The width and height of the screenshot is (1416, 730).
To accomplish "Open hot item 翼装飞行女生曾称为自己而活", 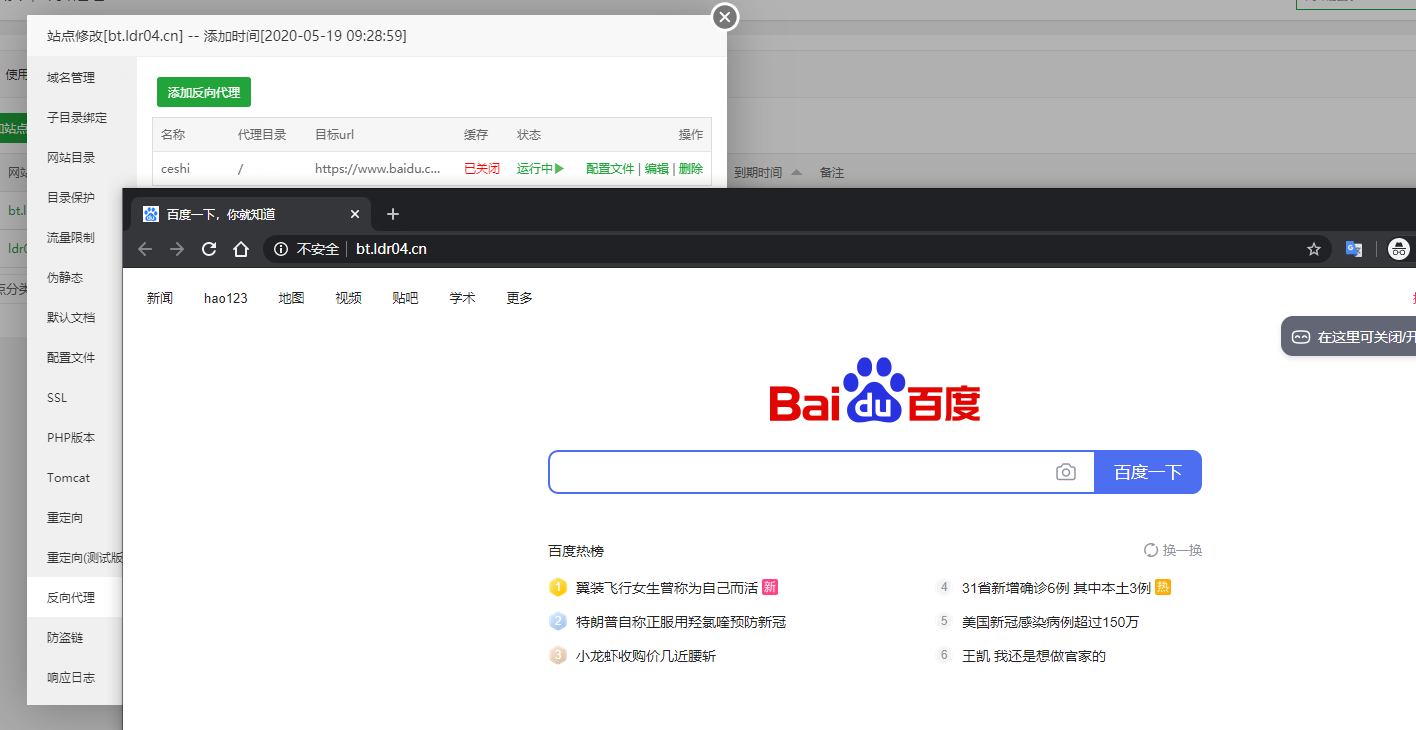I will 667,588.
